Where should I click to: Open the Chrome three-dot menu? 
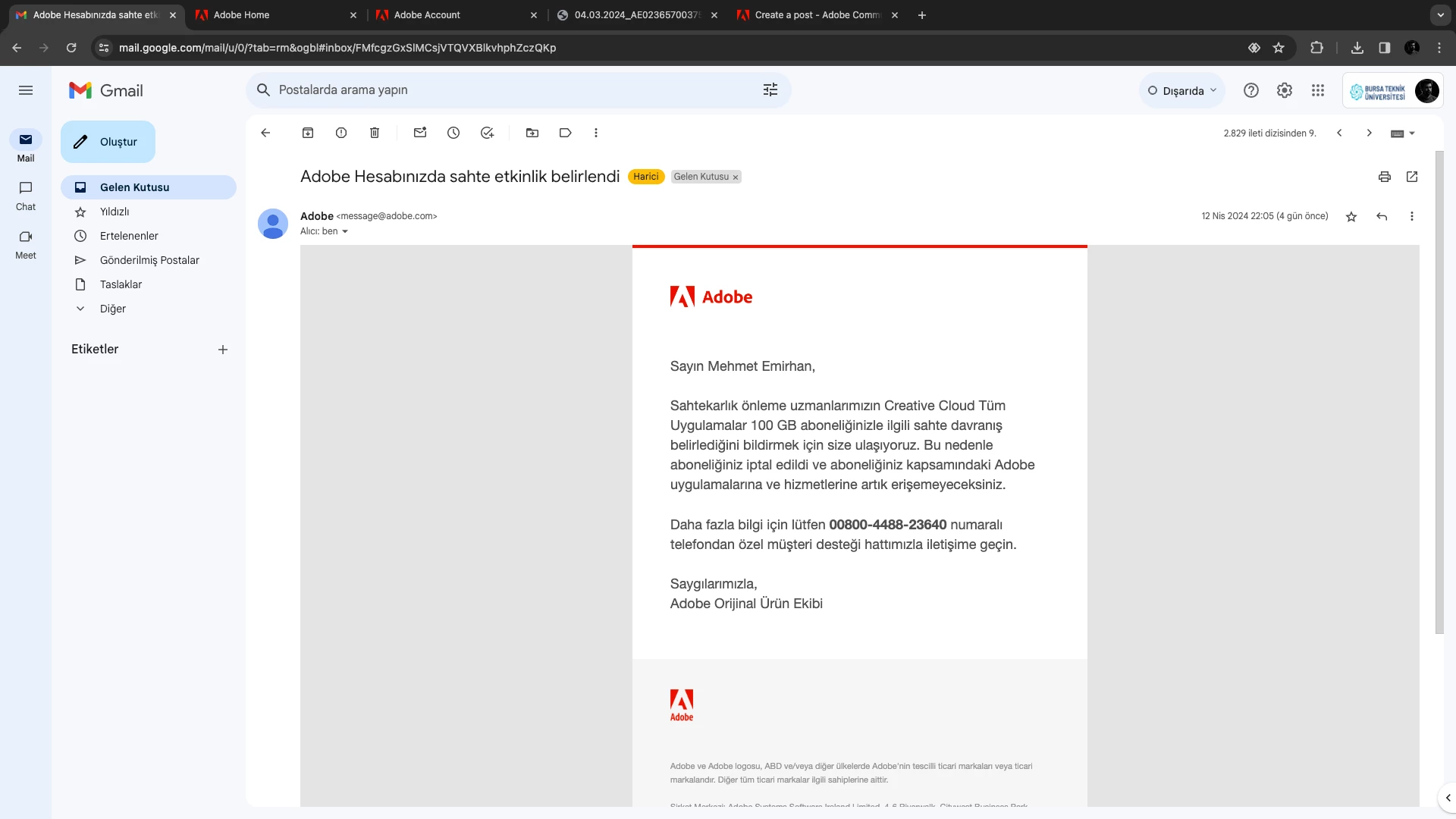(x=1439, y=48)
